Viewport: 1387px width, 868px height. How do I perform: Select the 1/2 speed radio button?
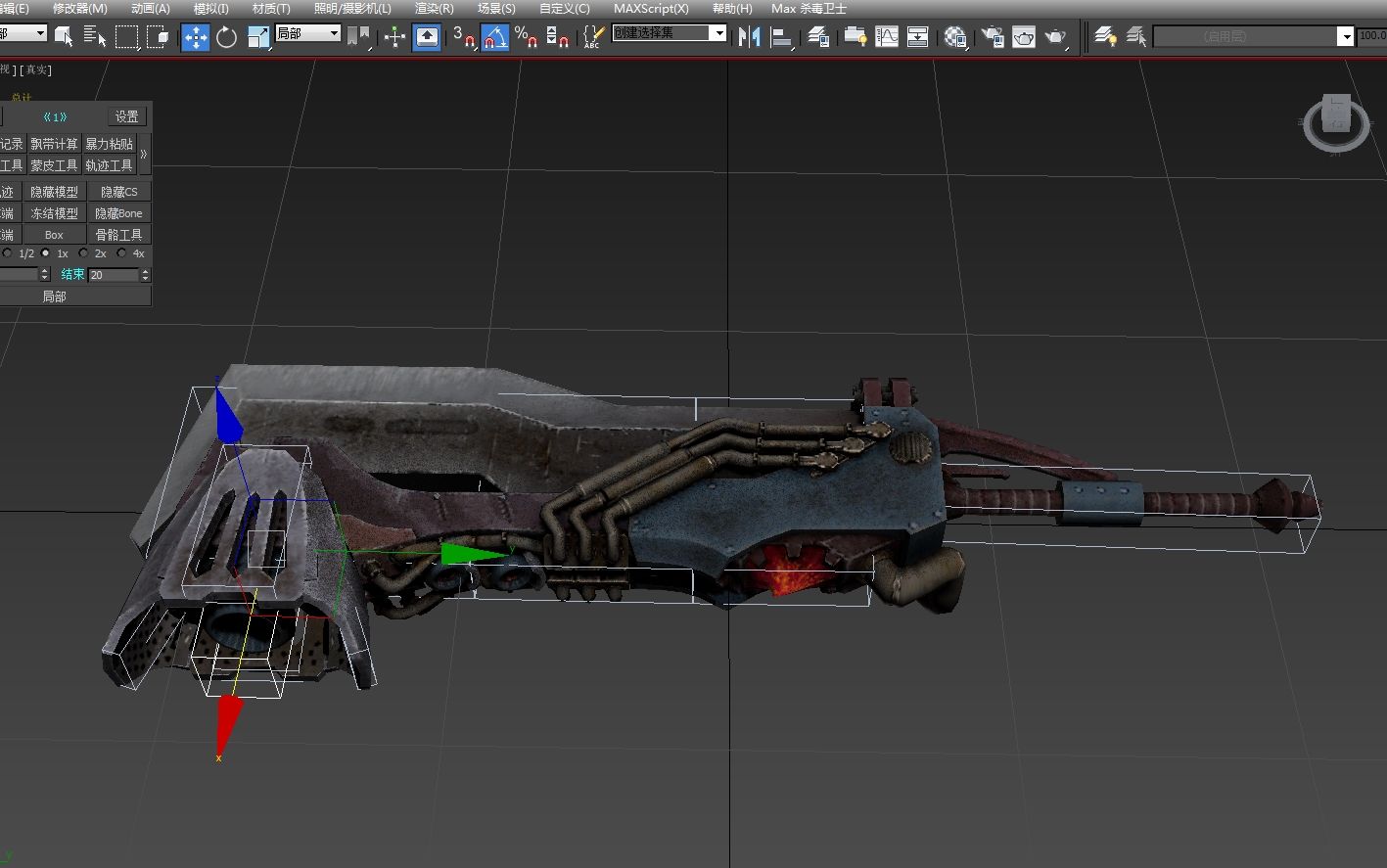[8, 253]
